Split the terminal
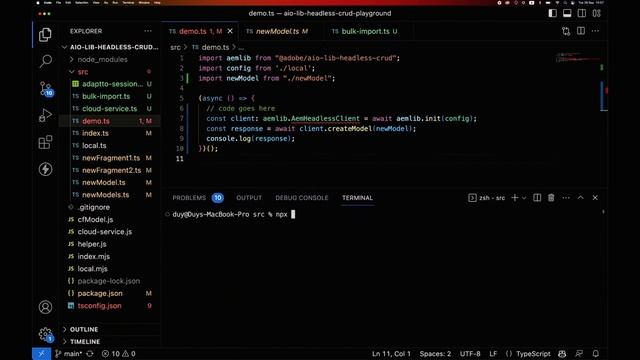 [537, 198]
